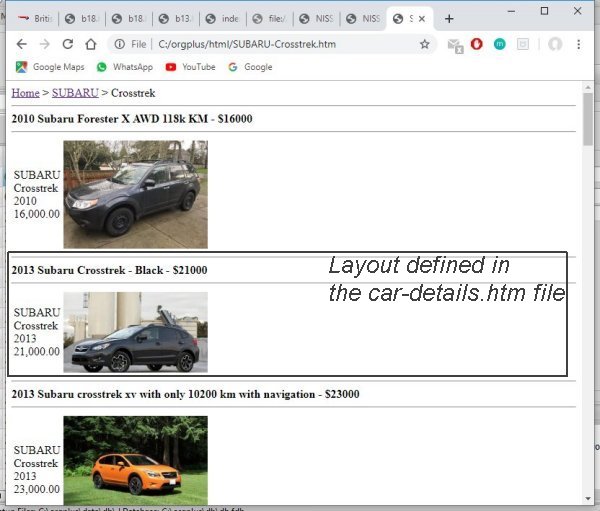Switch to the 'inde' tab
Viewport: 600px width, 511px height.
coord(223,19)
